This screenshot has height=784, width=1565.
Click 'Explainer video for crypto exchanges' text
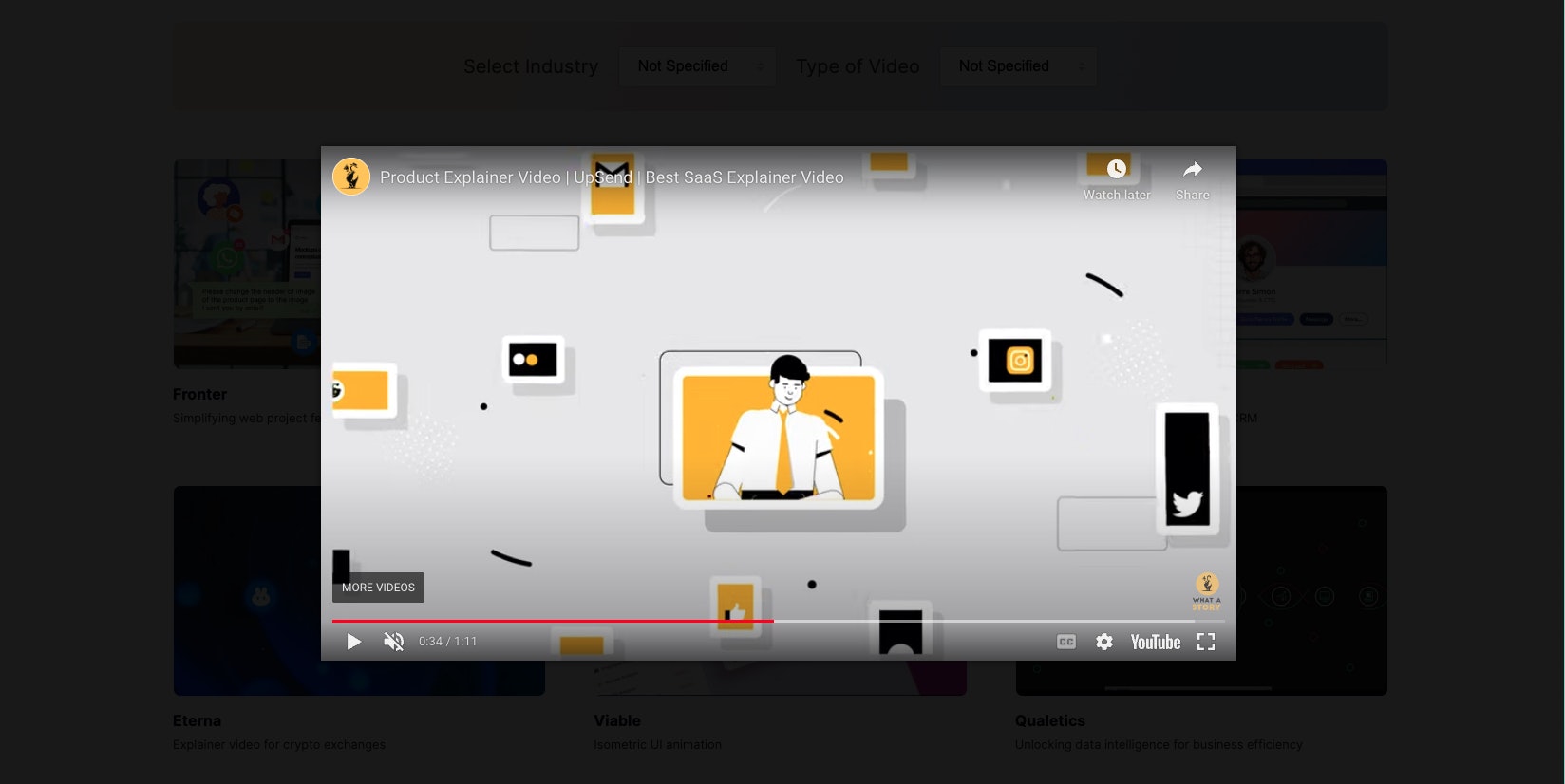point(279,744)
